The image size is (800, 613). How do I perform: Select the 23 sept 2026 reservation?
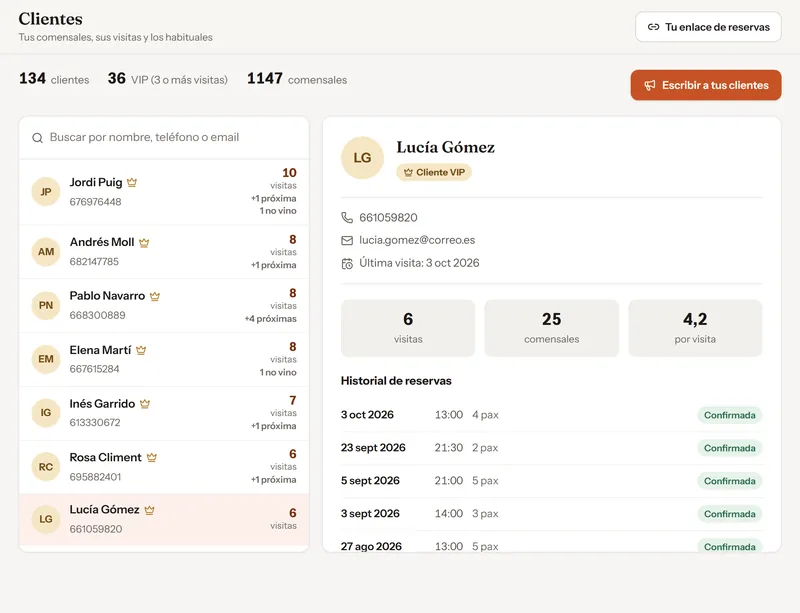(552, 448)
